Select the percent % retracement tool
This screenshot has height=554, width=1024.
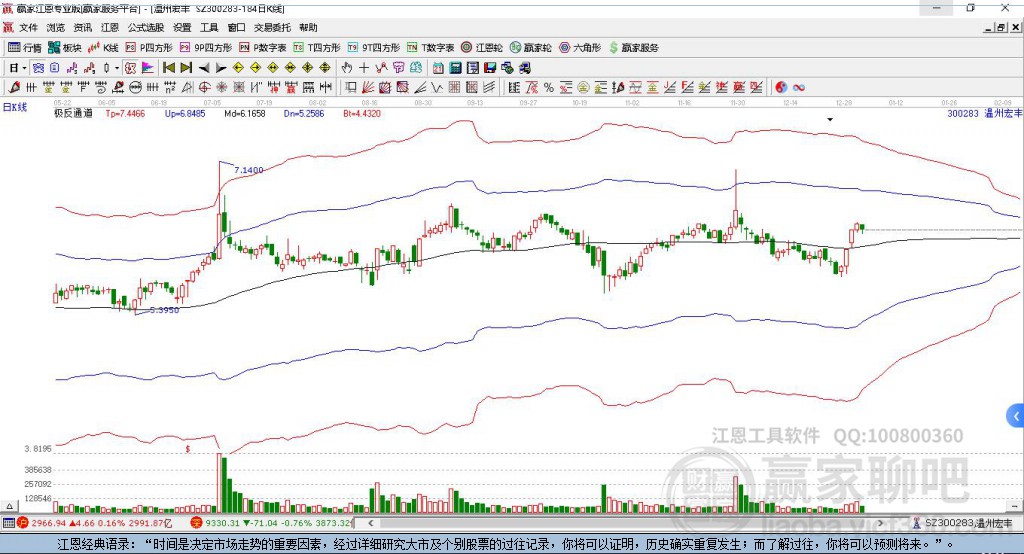pyautogui.click(x=549, y=88)
